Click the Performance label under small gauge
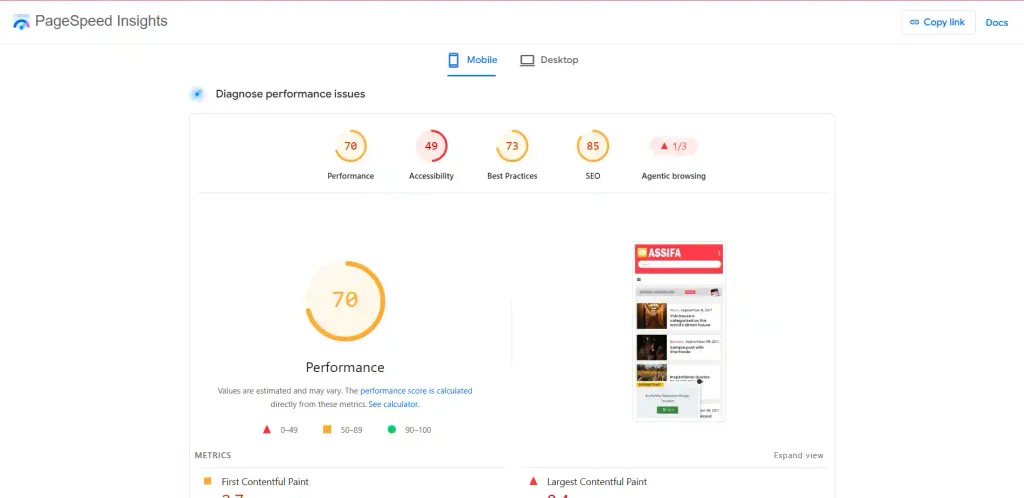This screenshot has width=1024, height=498. point(351,176)
